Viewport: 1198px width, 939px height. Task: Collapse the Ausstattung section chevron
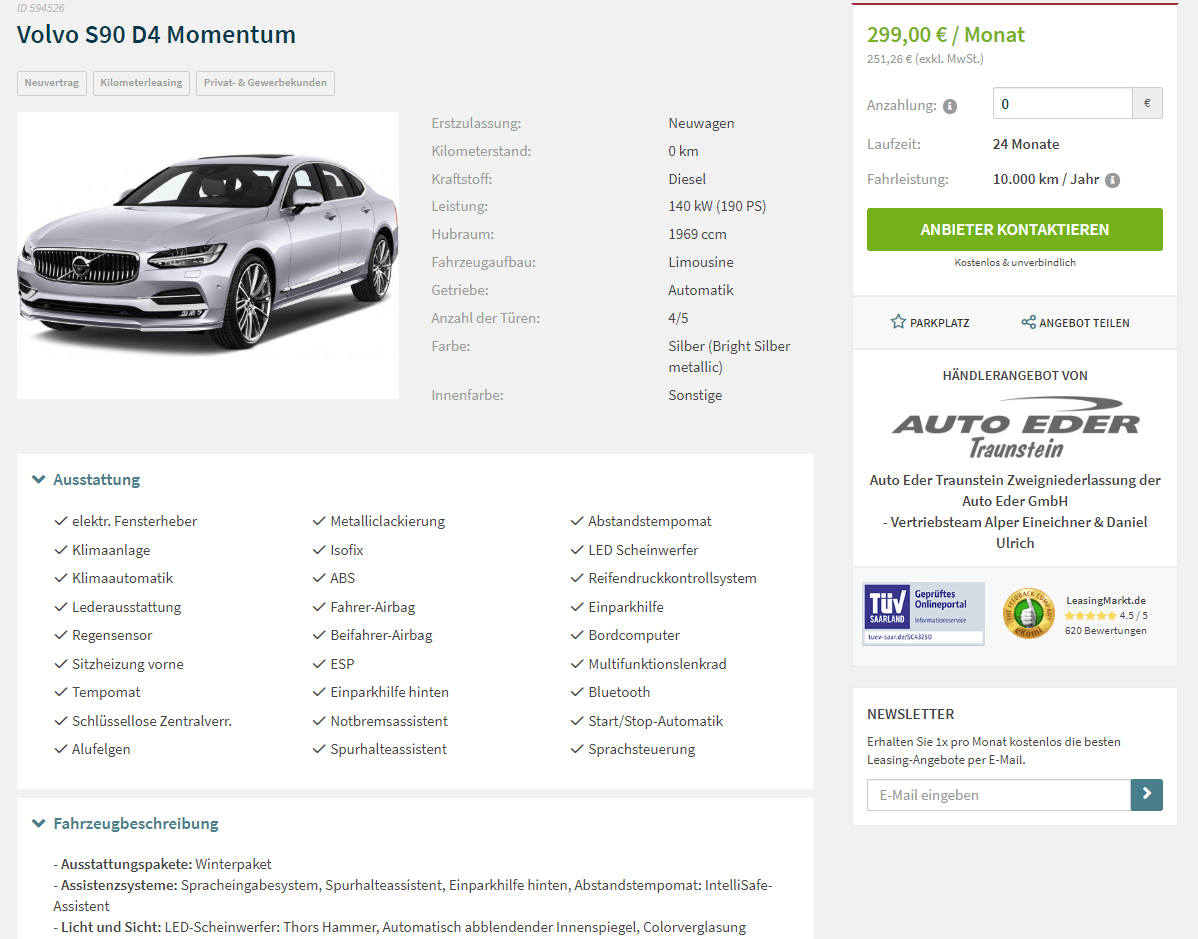(x=38, y=480)
